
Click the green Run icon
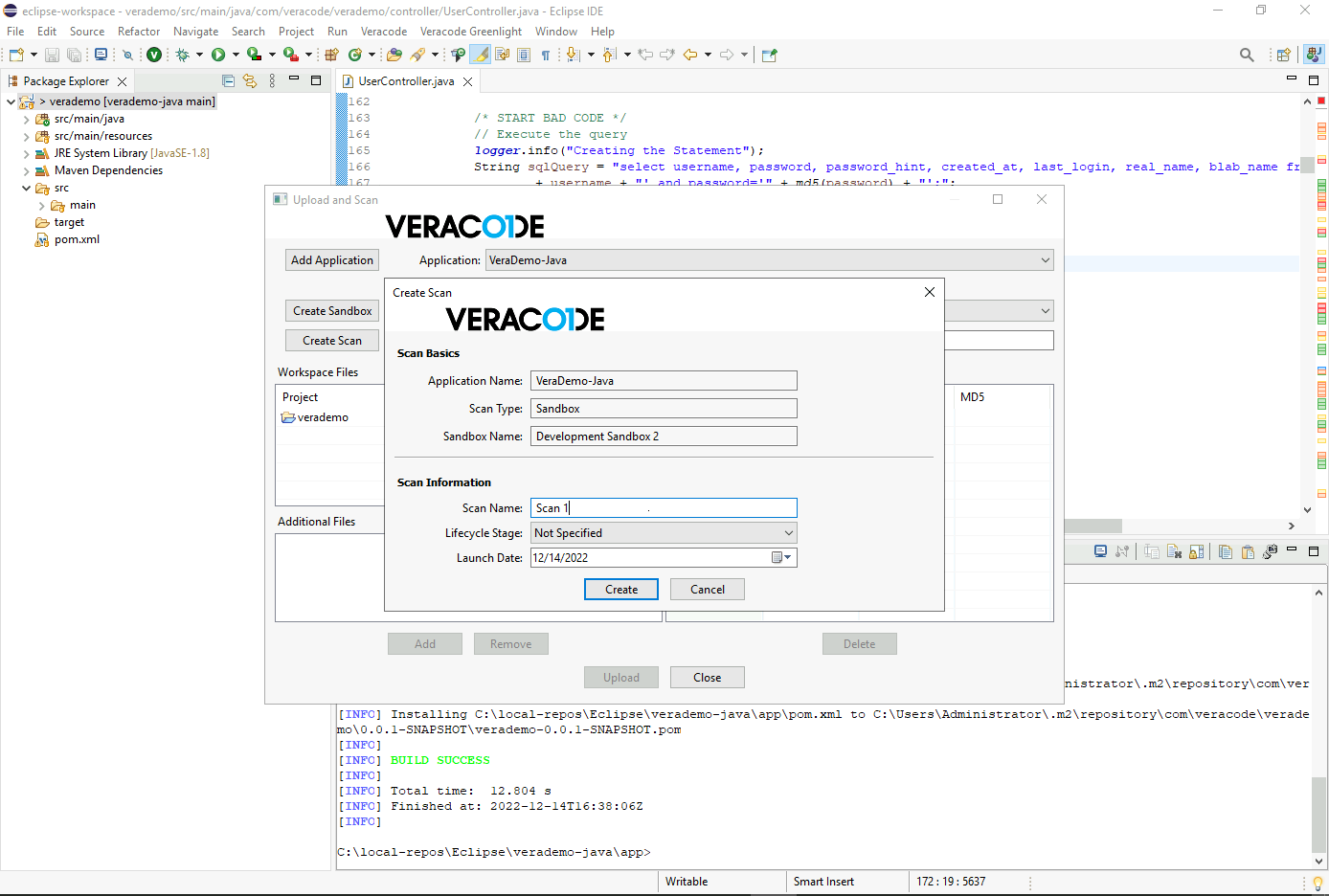click(218, 55)
